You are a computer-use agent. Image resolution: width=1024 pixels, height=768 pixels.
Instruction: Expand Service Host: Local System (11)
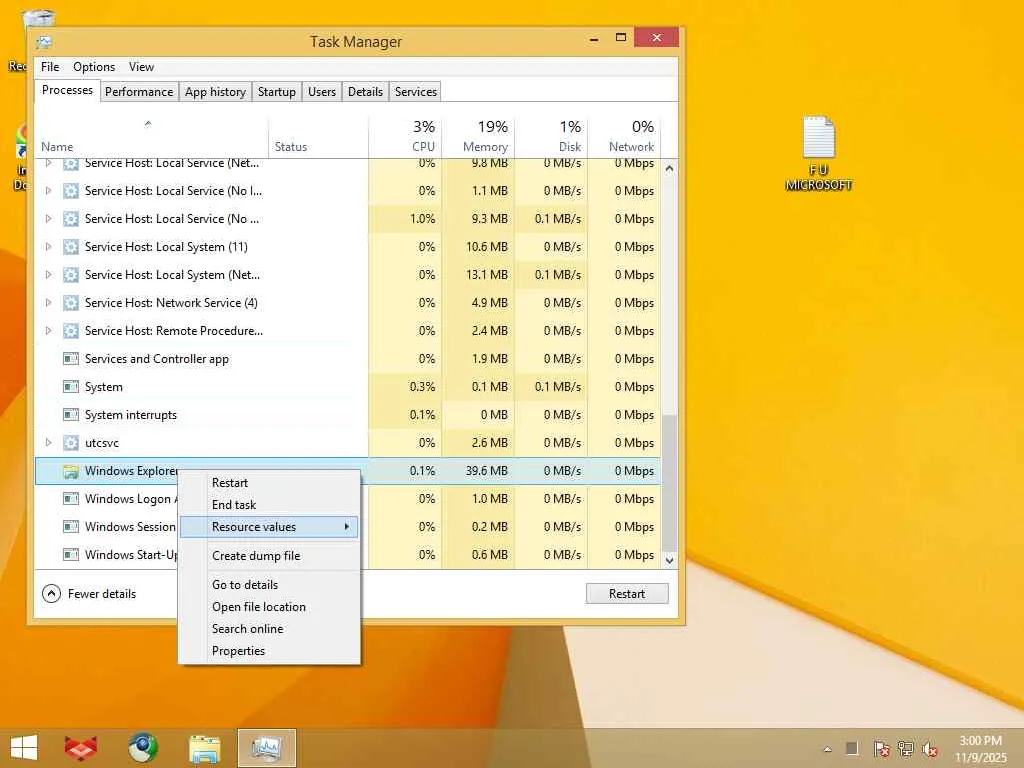coord(48,247)
